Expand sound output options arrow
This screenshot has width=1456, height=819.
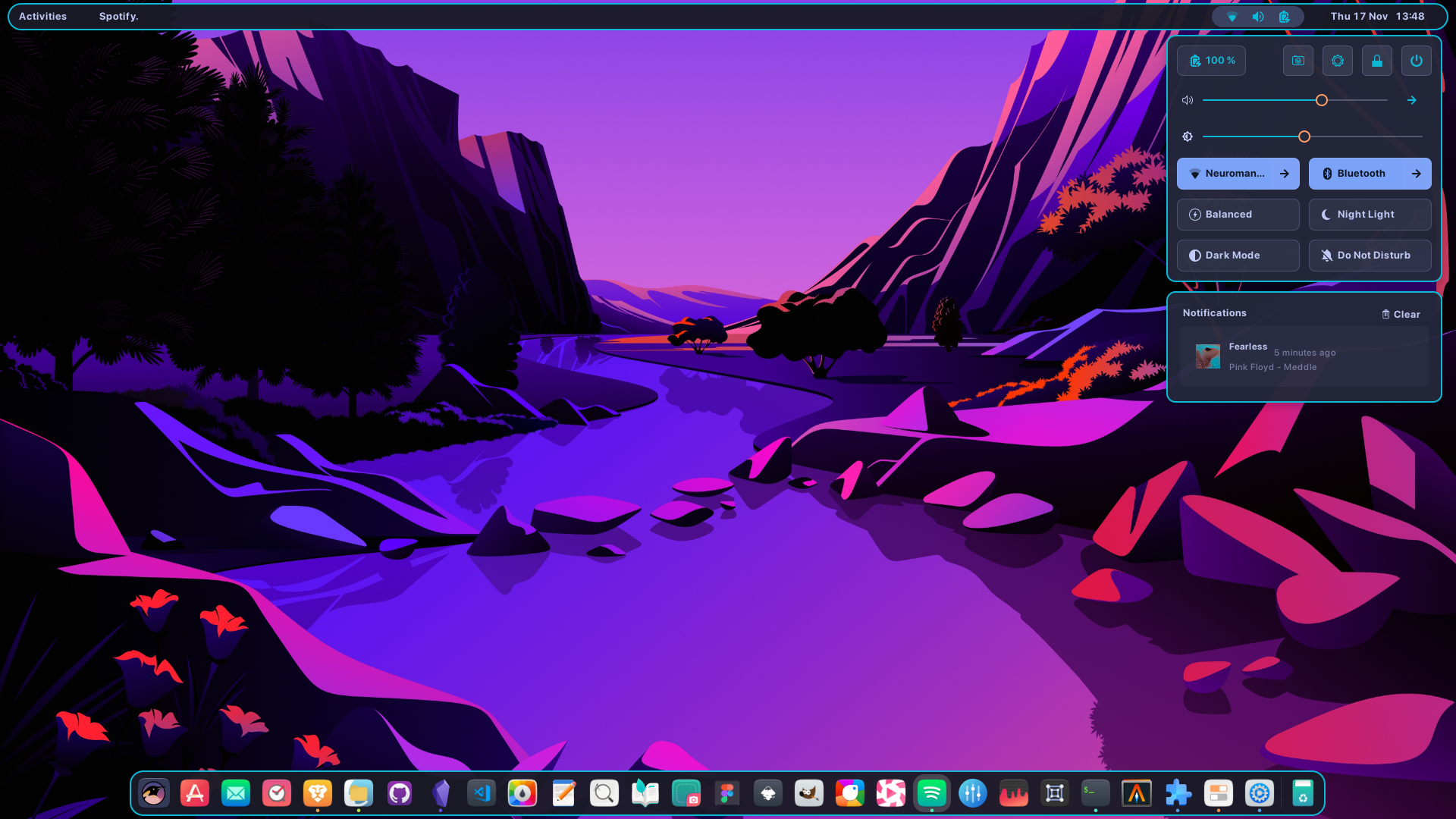1412,100
